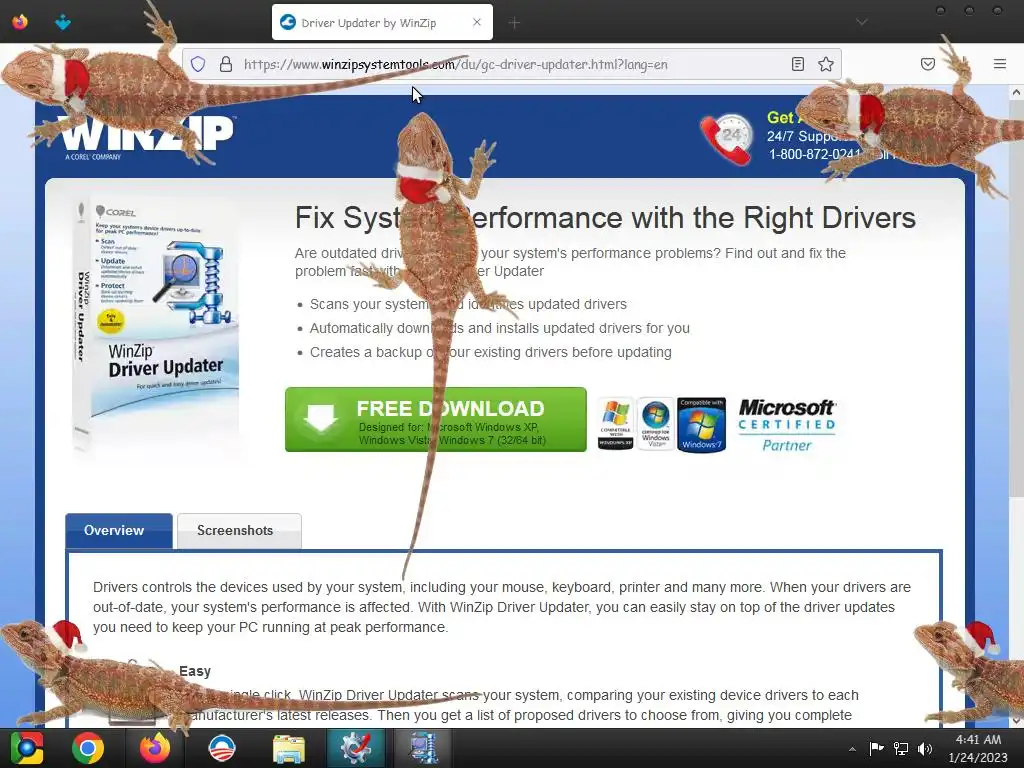Click the Certified for Windows Vista badge
Viewport: 1024px width, 768px height.
[x=655, y=423]
